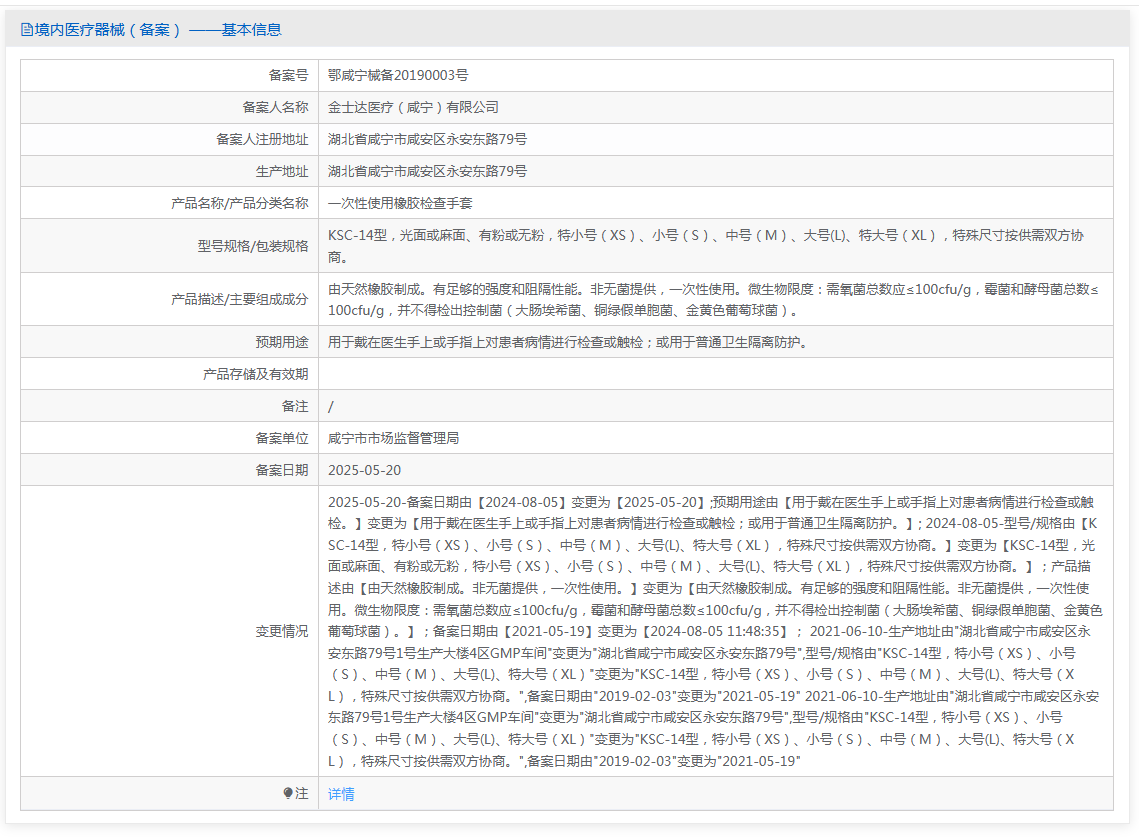Click the 备案人注册地址 label
Screen dimensions: 1139x837
pos(262,140)
